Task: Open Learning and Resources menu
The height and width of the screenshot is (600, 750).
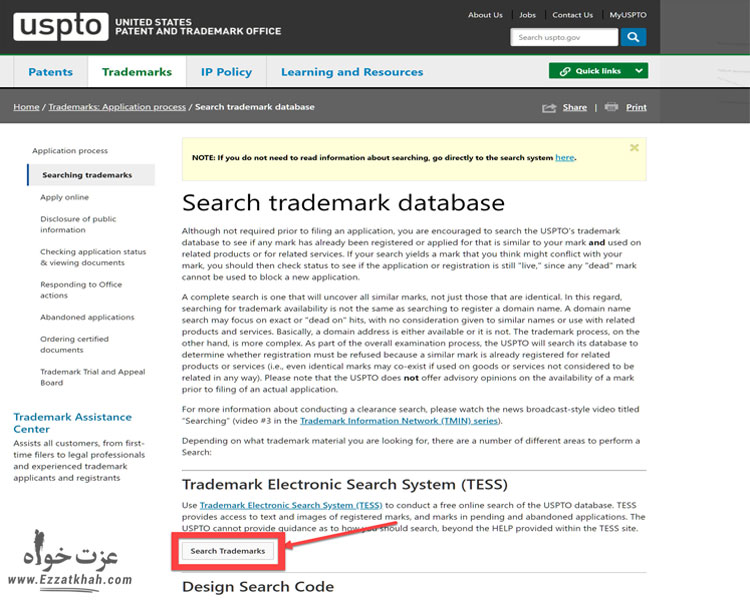Action: pos(352,72)
